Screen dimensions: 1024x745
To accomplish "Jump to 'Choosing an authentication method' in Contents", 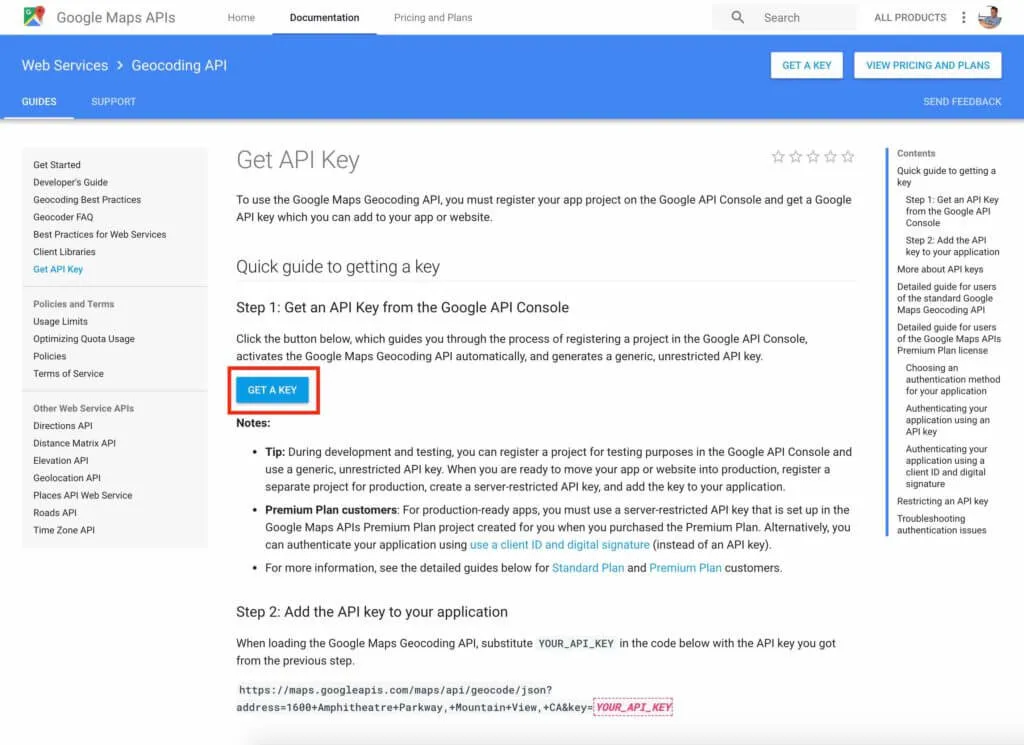I will click(x=953, y=379).
